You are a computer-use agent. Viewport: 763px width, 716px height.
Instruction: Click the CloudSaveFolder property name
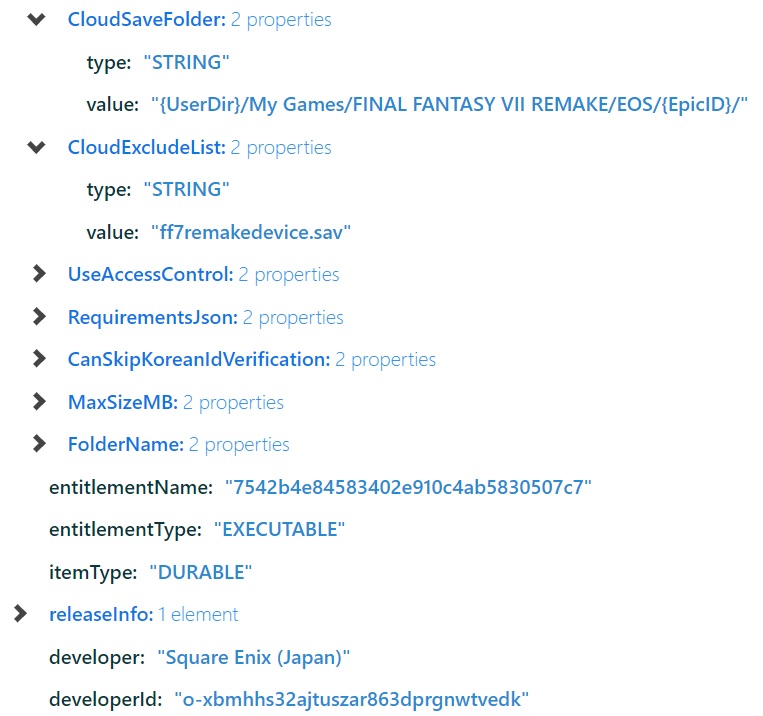point(146,19)
